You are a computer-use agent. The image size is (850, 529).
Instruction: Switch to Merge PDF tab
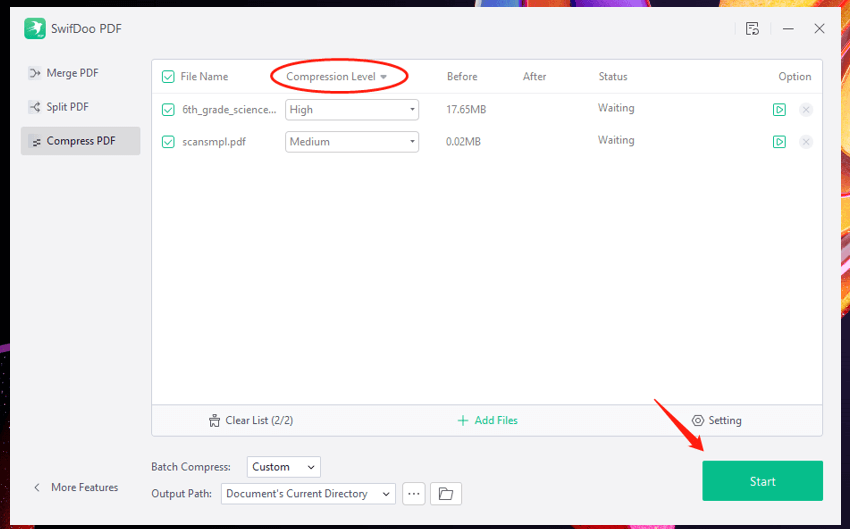point(81,73)
